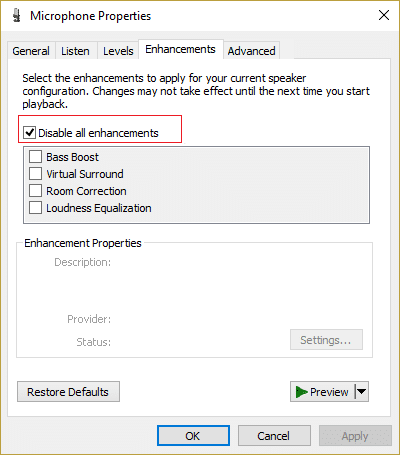Click the green Preview play icon

(x=302, y=392)
